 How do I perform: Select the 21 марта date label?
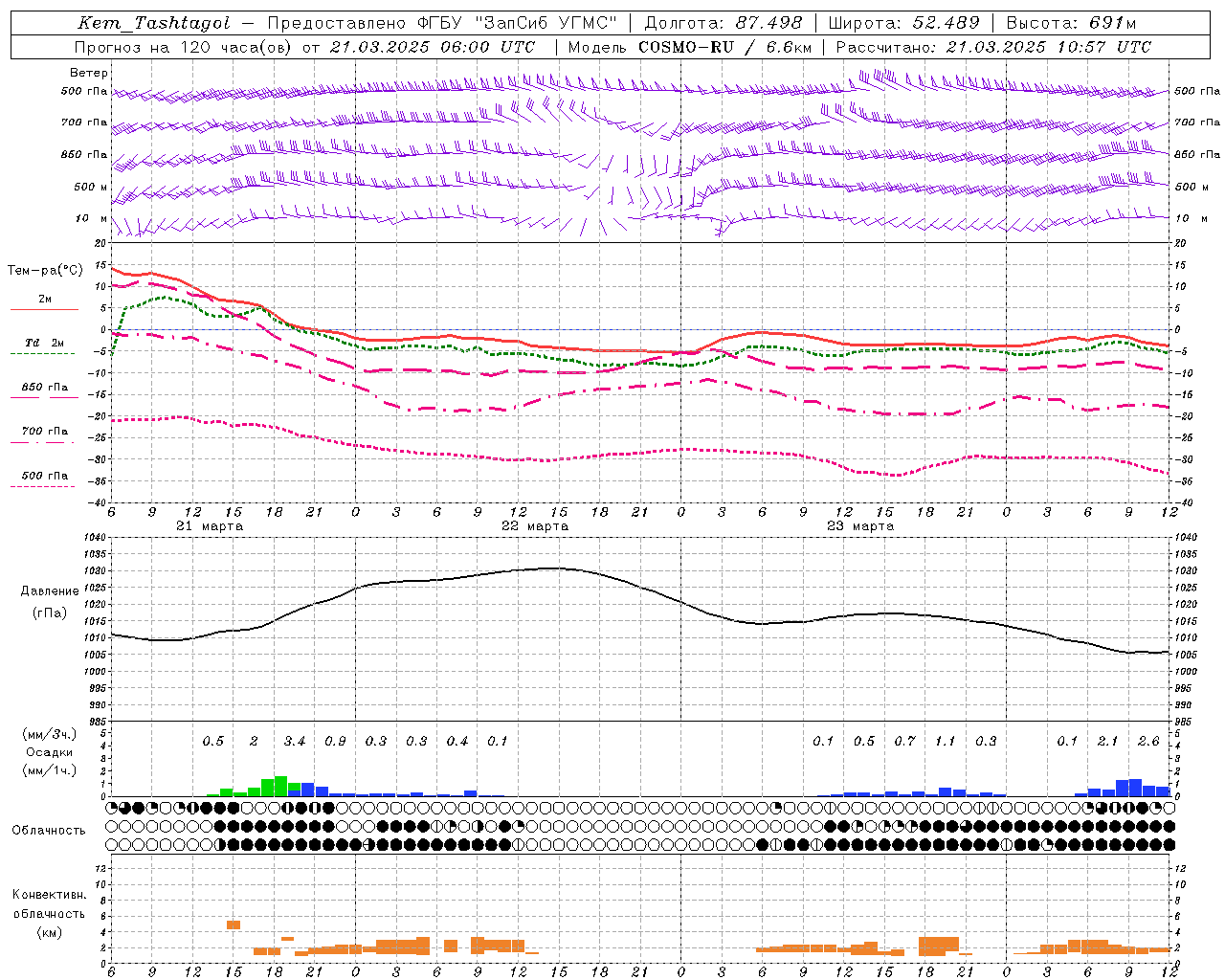[x=210, y=525]
